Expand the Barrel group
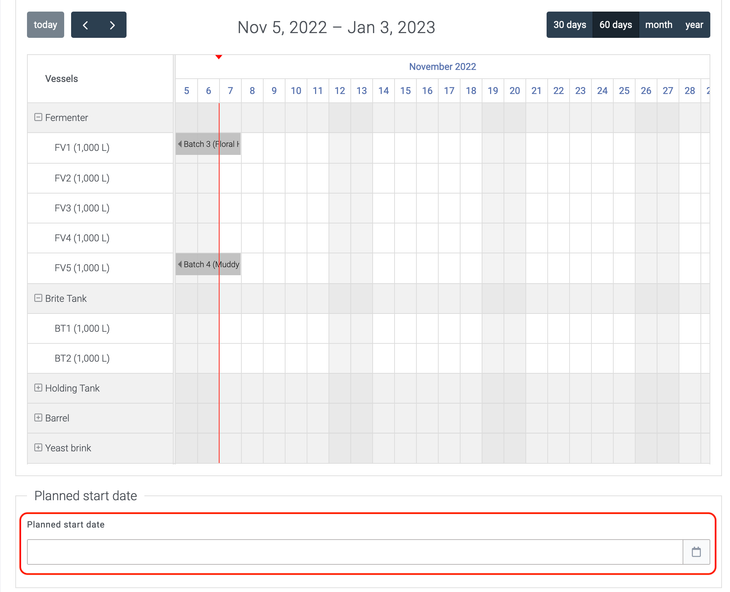Screen dimensions: 730x592 tap(38, 418)
